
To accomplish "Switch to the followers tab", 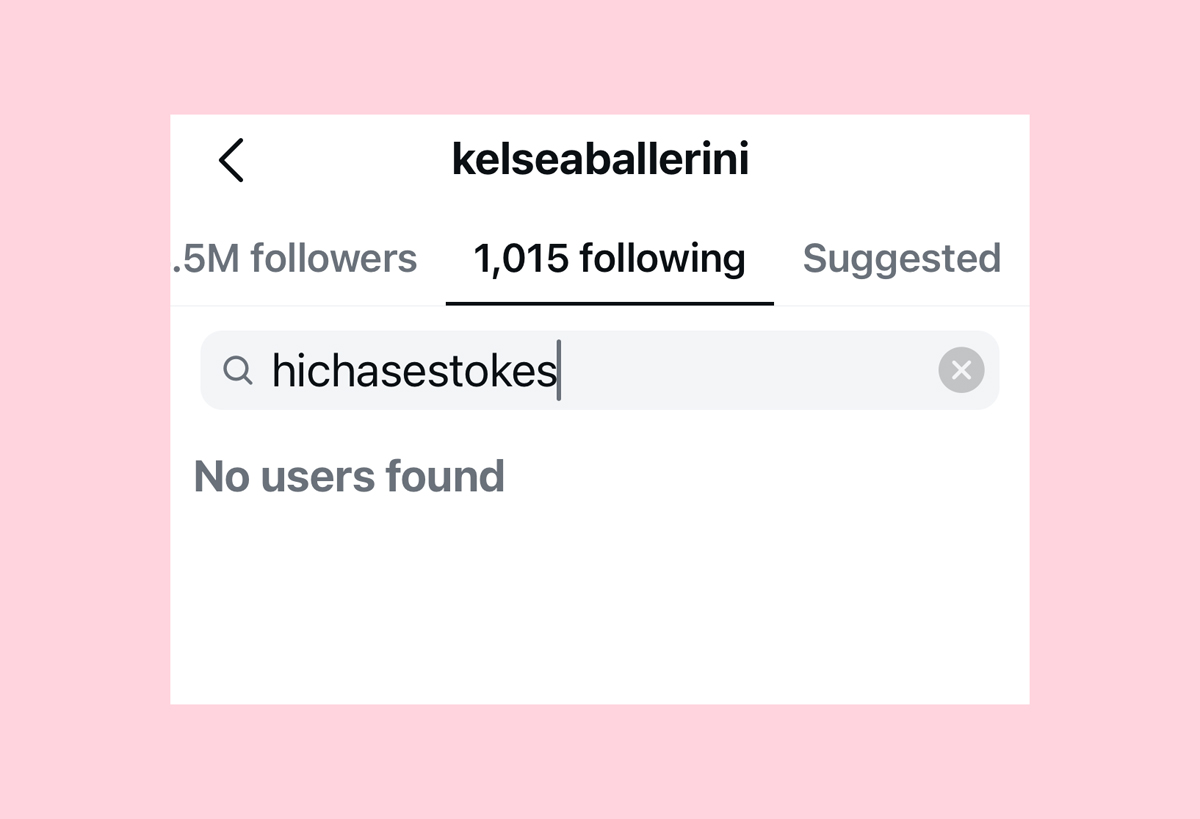I will pos(295,258).
